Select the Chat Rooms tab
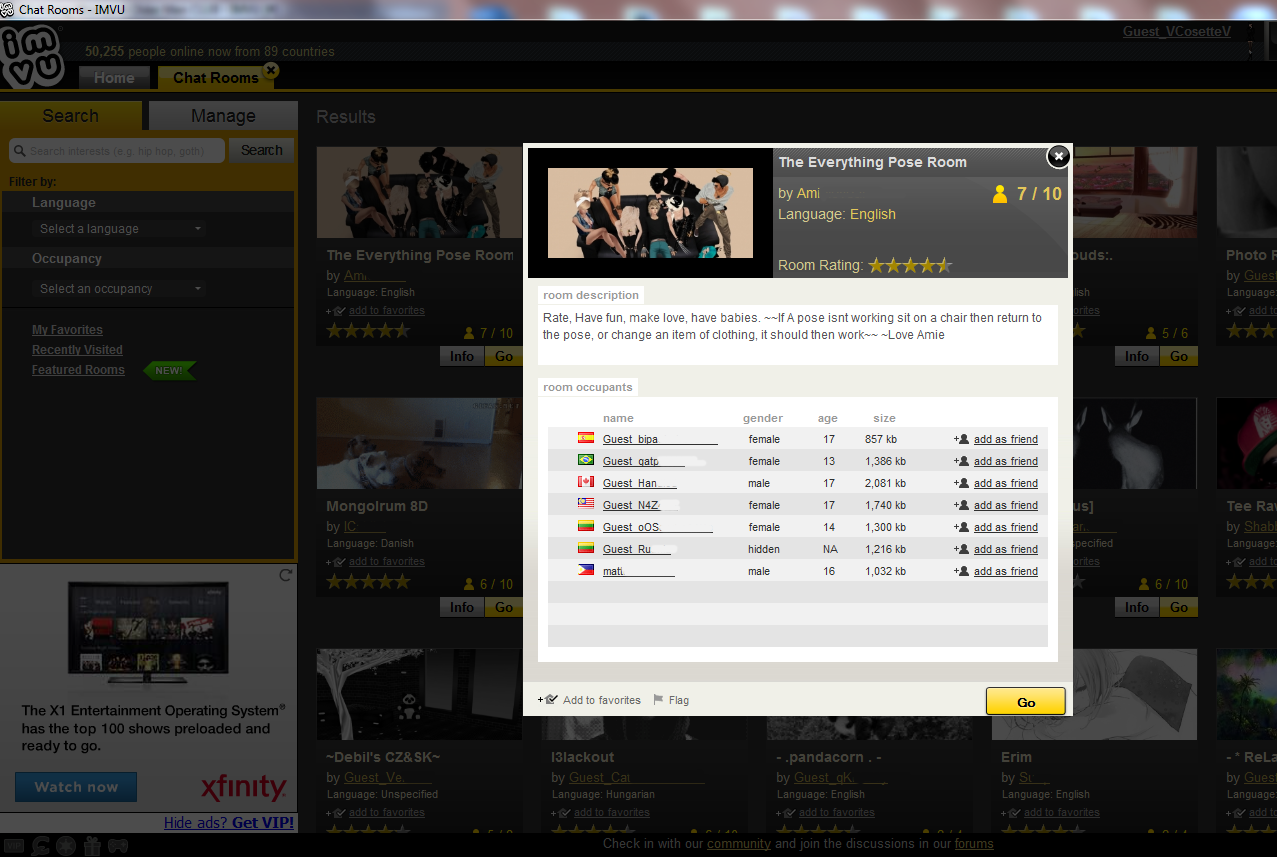 [x=215, y=78]
